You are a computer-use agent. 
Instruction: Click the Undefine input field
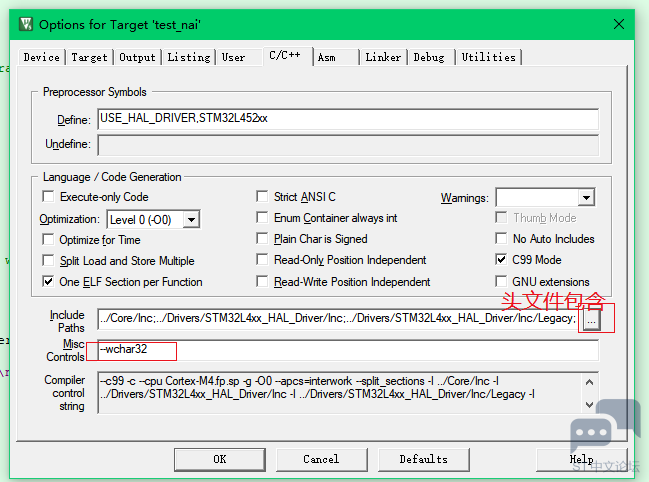(348, 145)
